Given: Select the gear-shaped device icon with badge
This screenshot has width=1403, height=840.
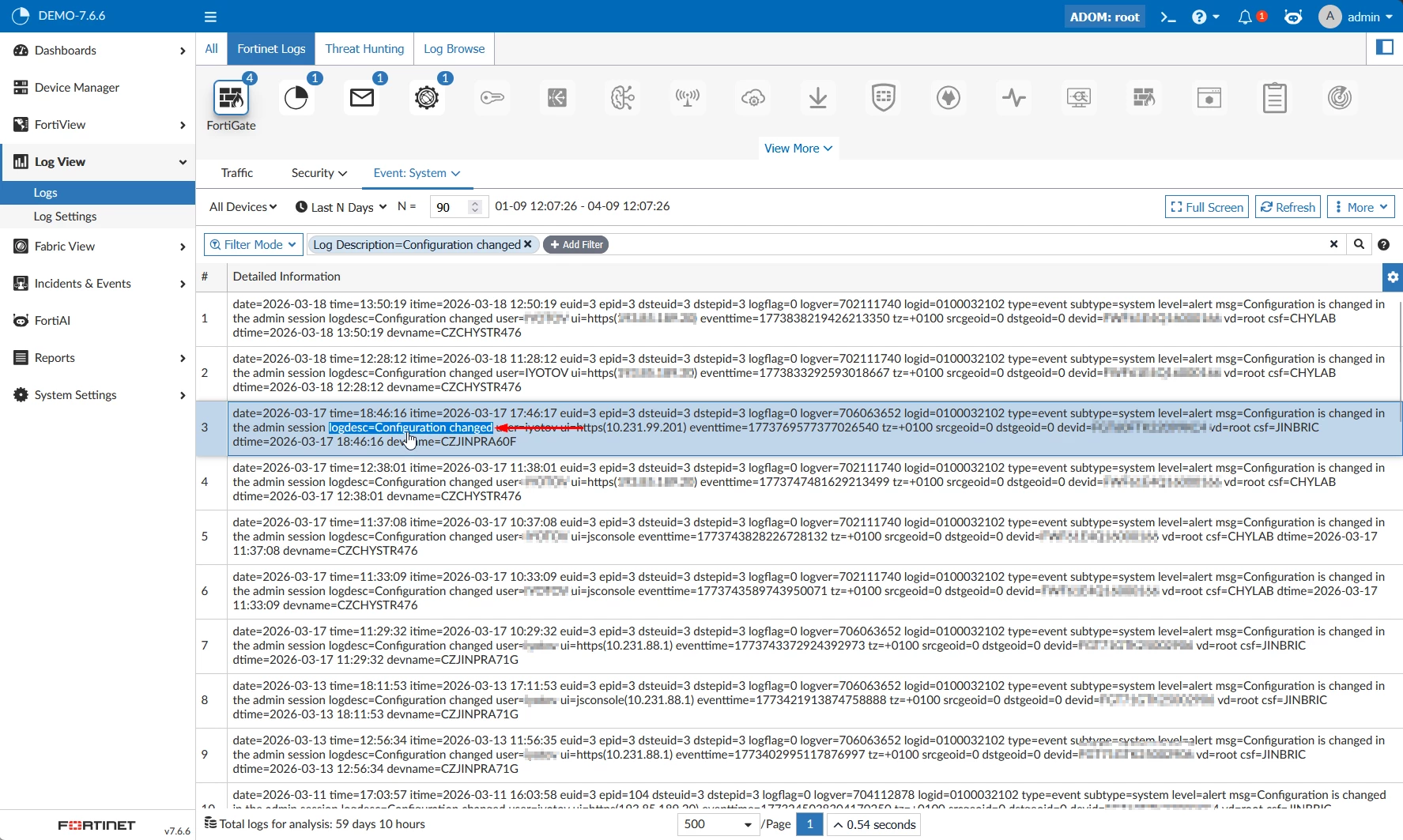Looking at the screenshot, I should [x=427, y=98].
